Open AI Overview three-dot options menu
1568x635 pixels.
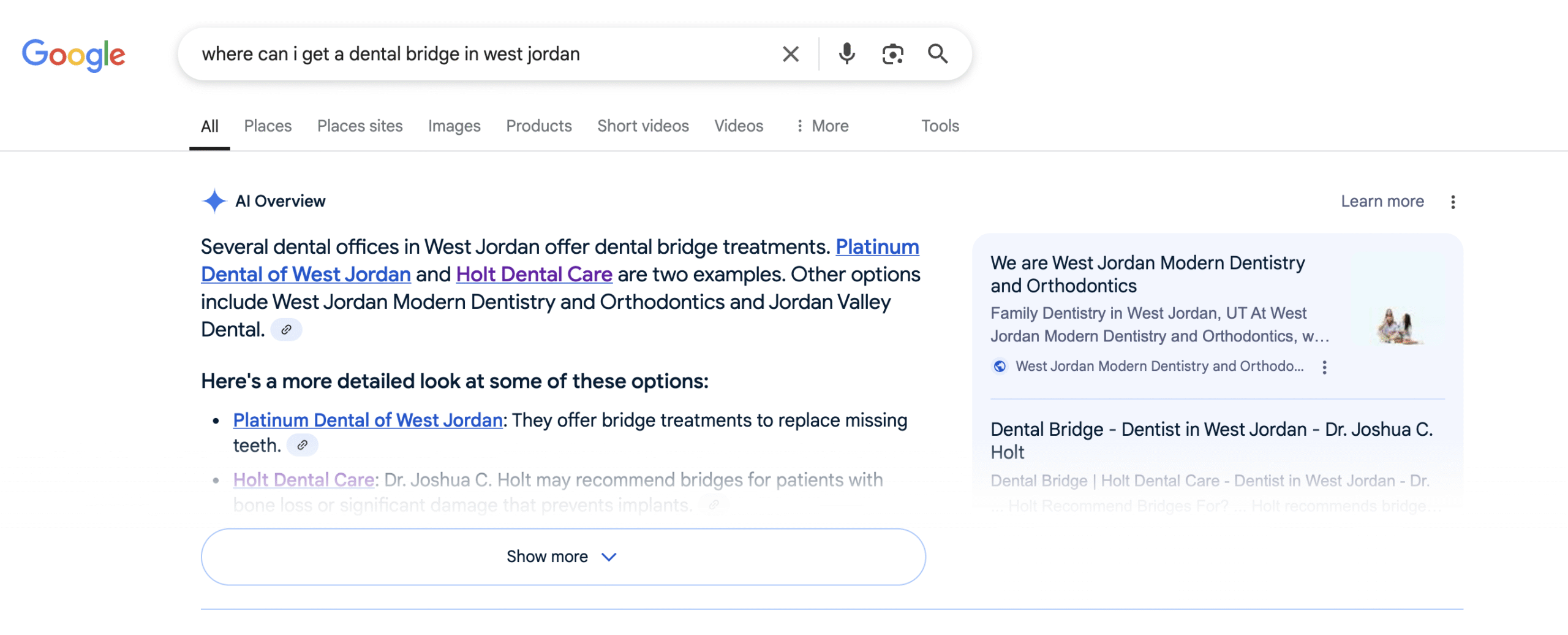point(1452,202)
